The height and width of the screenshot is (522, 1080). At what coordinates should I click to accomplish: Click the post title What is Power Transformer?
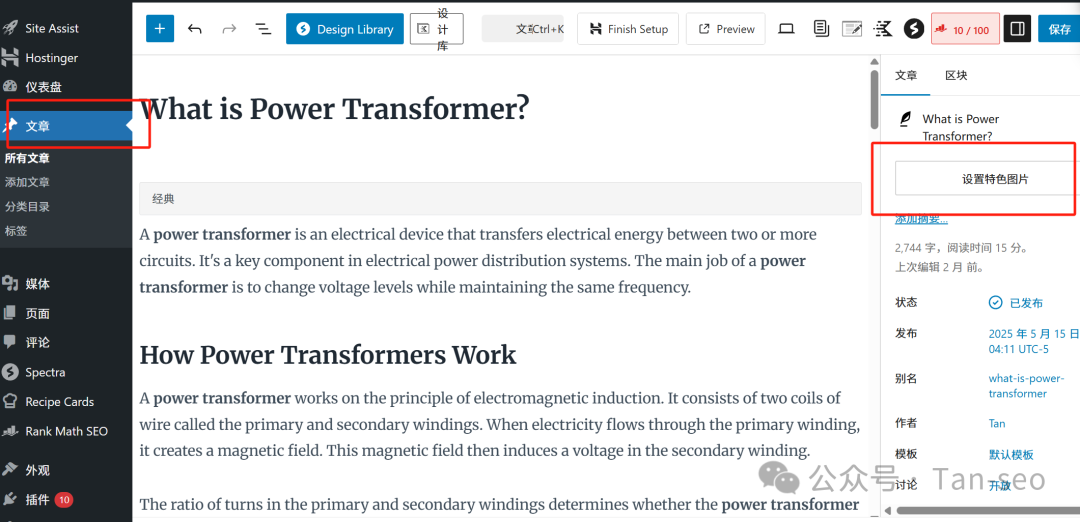point(335,109)
